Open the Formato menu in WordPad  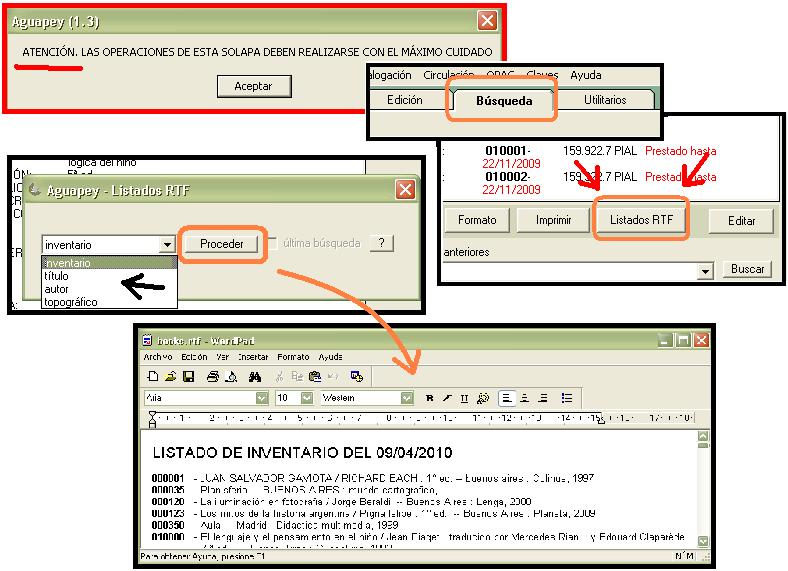click(293, 357)
